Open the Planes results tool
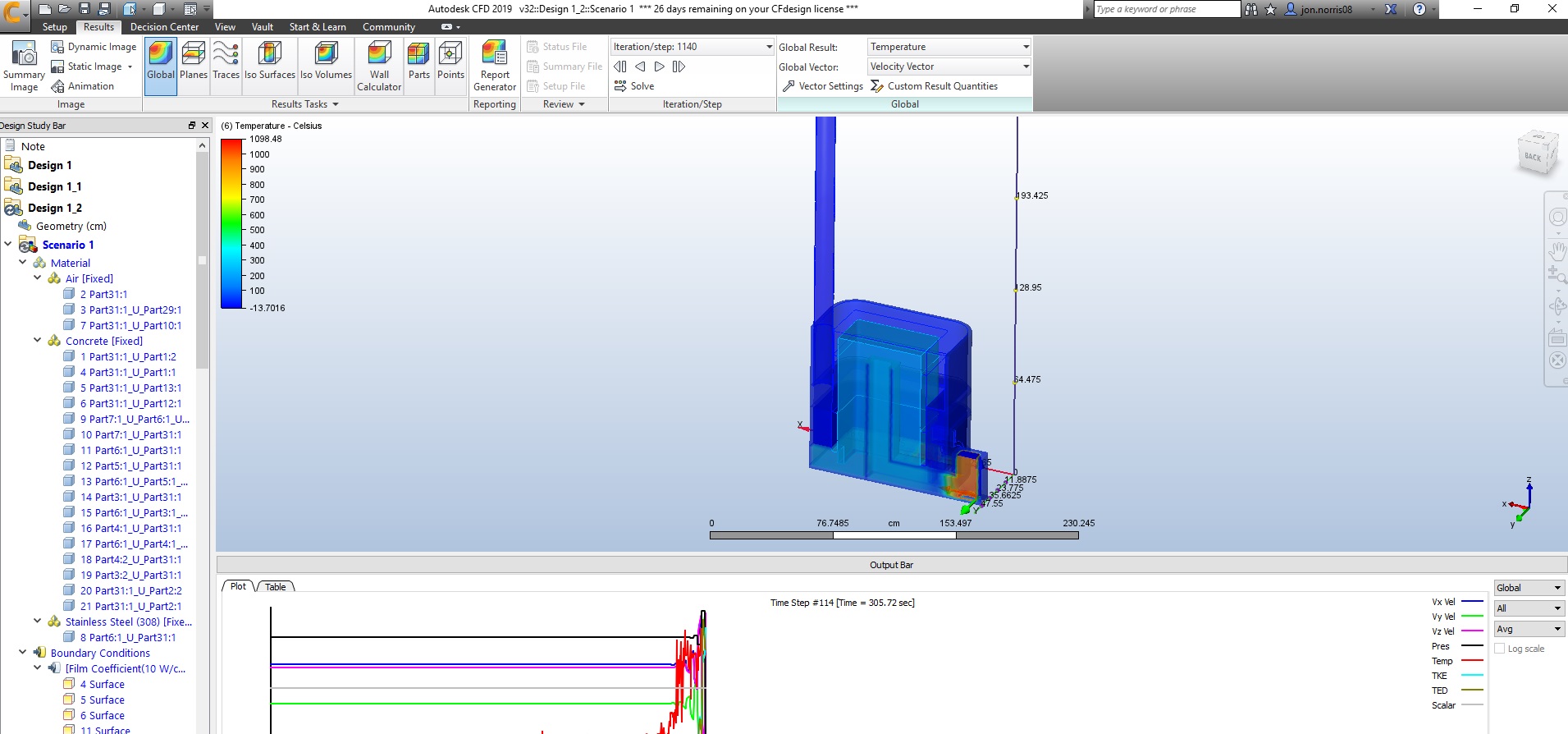This screenshot has height=734, width=1568. click(x=194, y=61)
